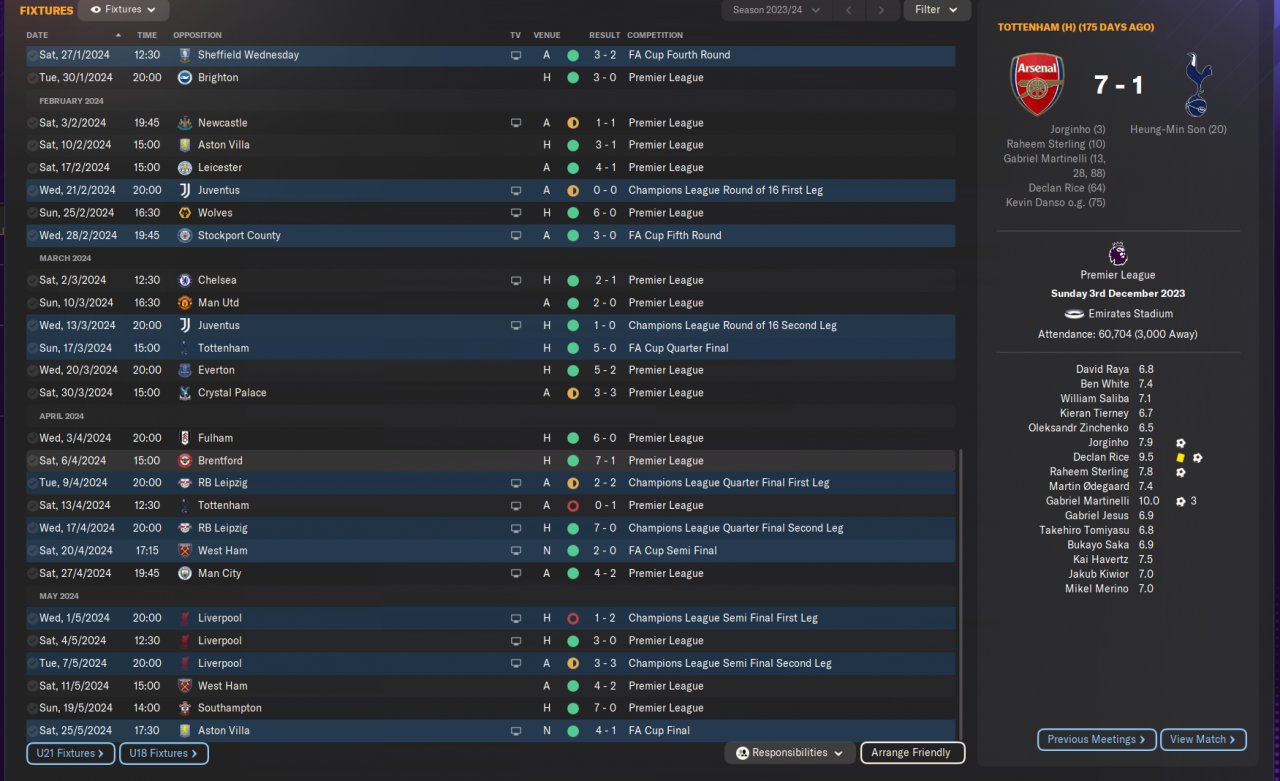Click the View Match button
Screen dimensions: 1280x781
1203,740
